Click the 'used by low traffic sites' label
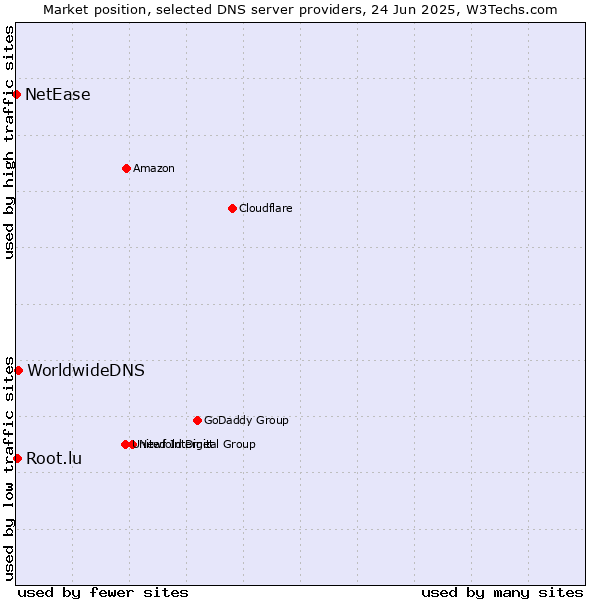 (x=8, y=469)
